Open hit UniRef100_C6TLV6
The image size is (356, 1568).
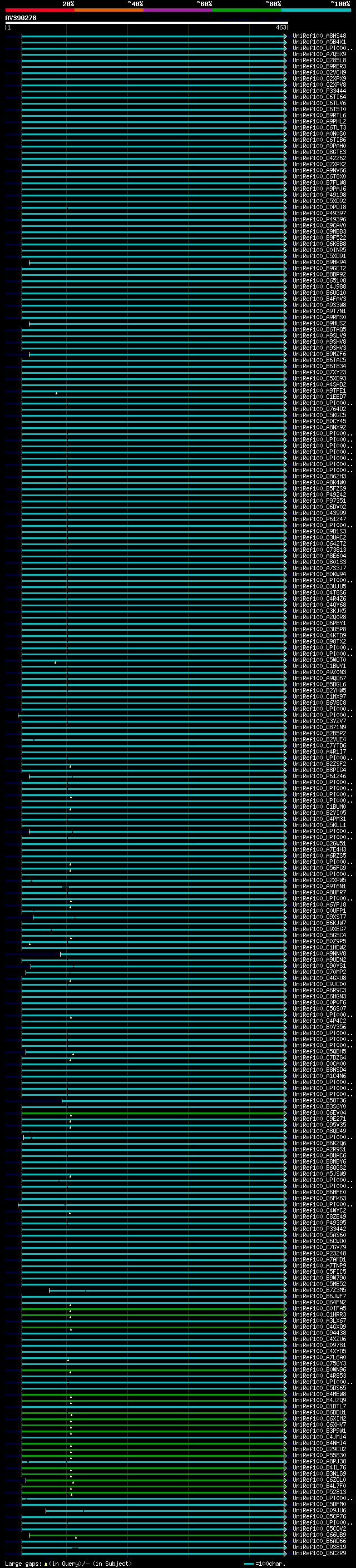(319, 103)
